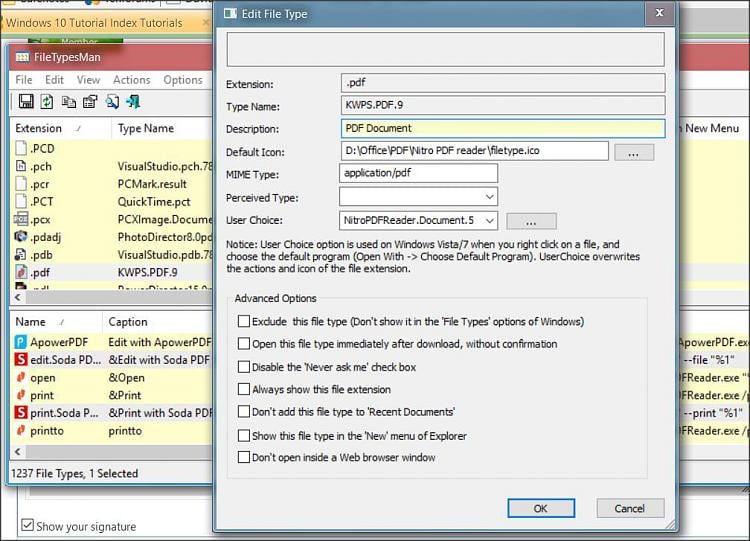
Task: Check 'Exclude this file type' option
Action: pos(243,321)
